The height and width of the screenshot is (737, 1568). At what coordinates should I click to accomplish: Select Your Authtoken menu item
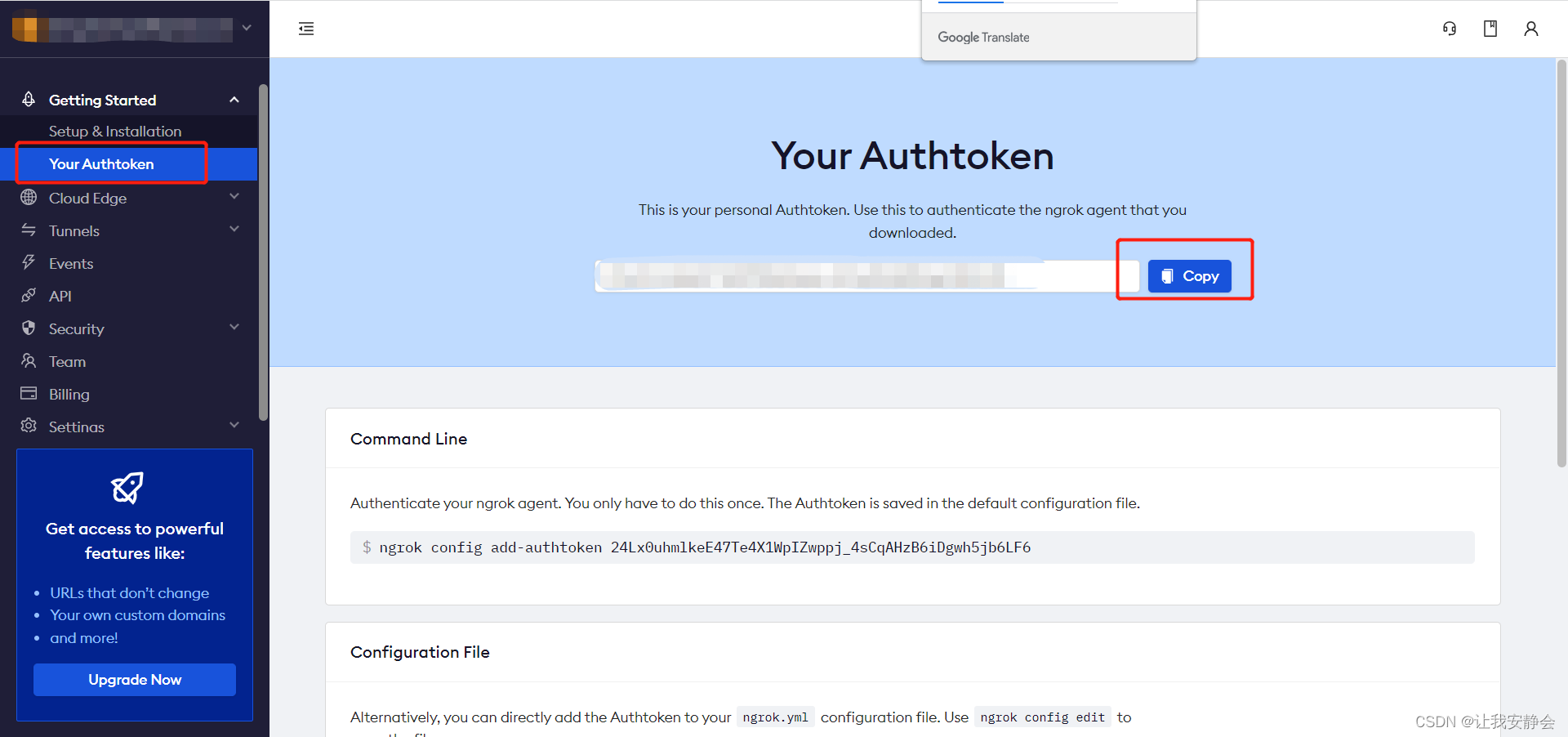click(101, 163)
